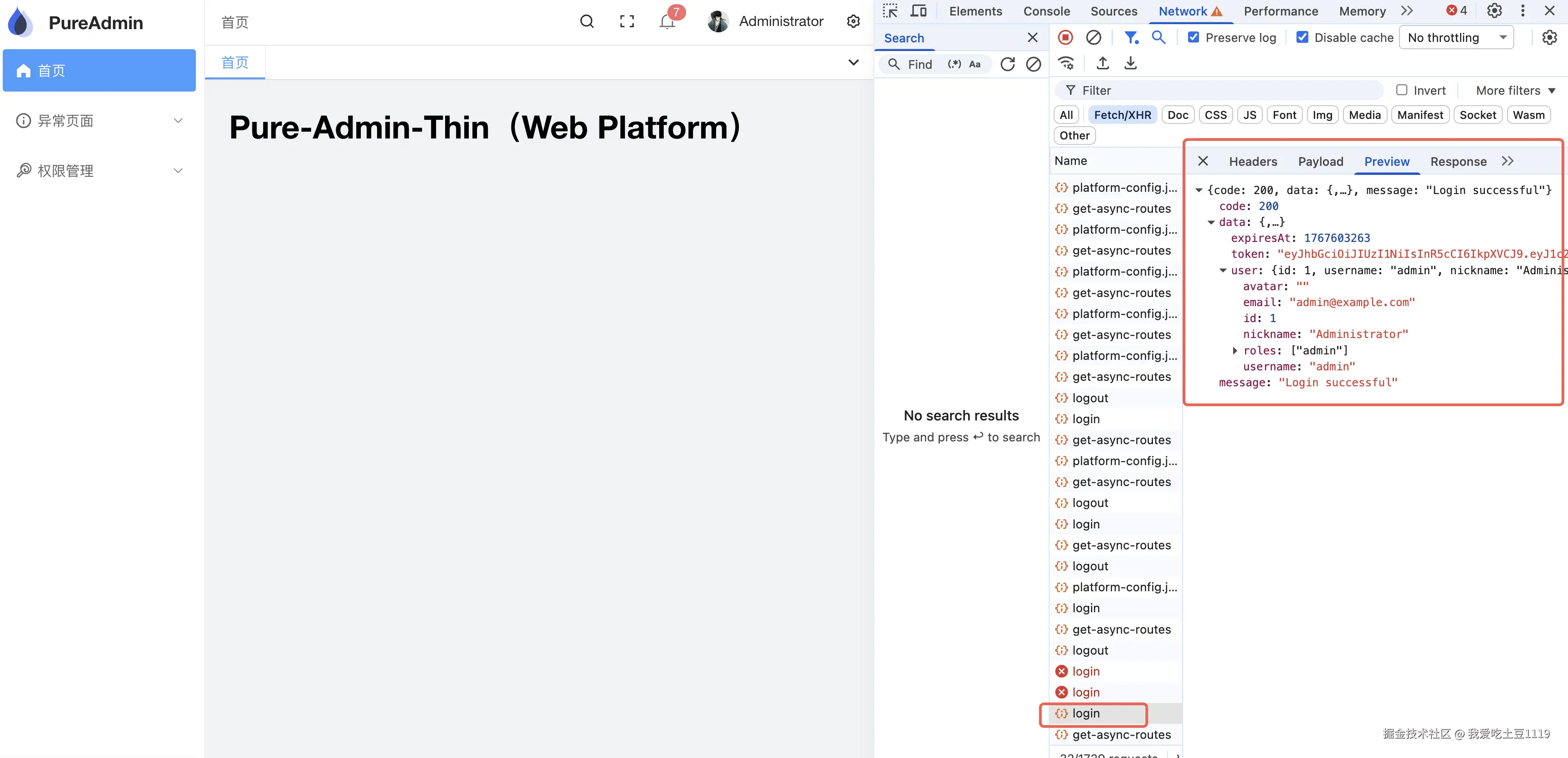Open network conditions wifi icon
Viewport: 1568px width, 758px height.
[1066, 63]
